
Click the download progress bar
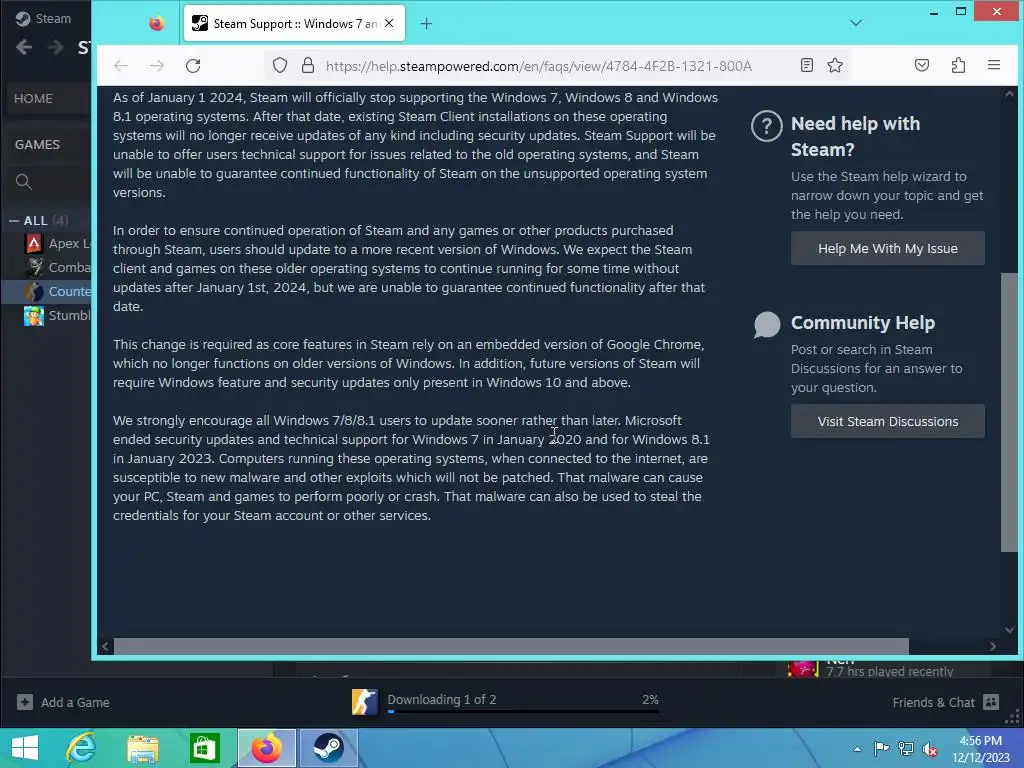pyautogui.click(x=522, y=711)
